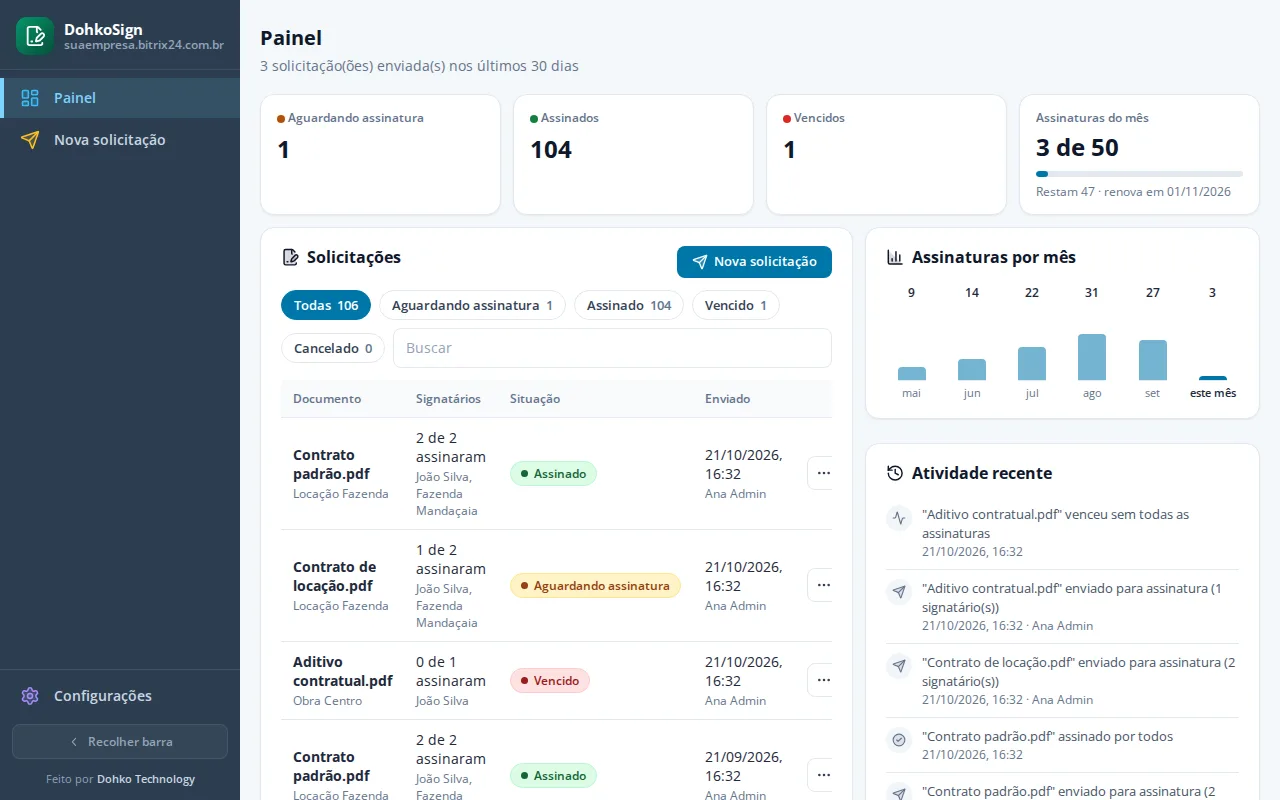Viewport: 1280px width, 800px height.
Task: Click the Assinaturas do mês progress bar
Action: 1139,174
